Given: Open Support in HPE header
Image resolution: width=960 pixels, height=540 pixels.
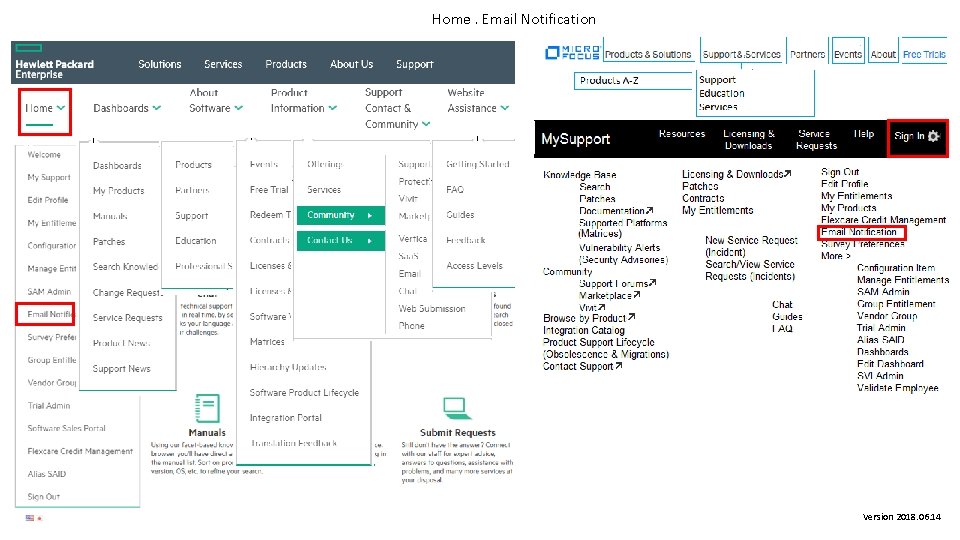Looking at the screenshot, I should (x=414, y=64).
